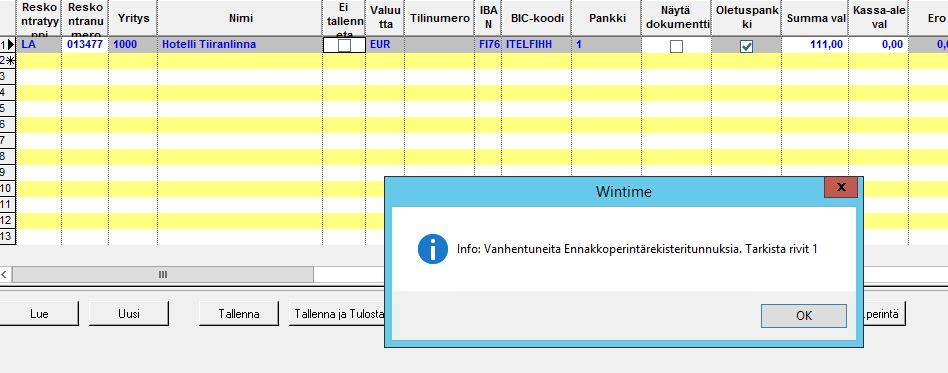This screenshot has height=373, width=948.
Task: Click the empty Tilinumero cell in row 1
Action: tap(440, 45)
